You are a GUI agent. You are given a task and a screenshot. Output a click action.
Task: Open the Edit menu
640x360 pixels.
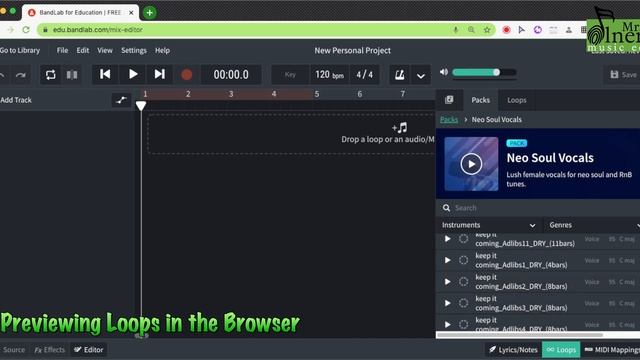(83, 50)
